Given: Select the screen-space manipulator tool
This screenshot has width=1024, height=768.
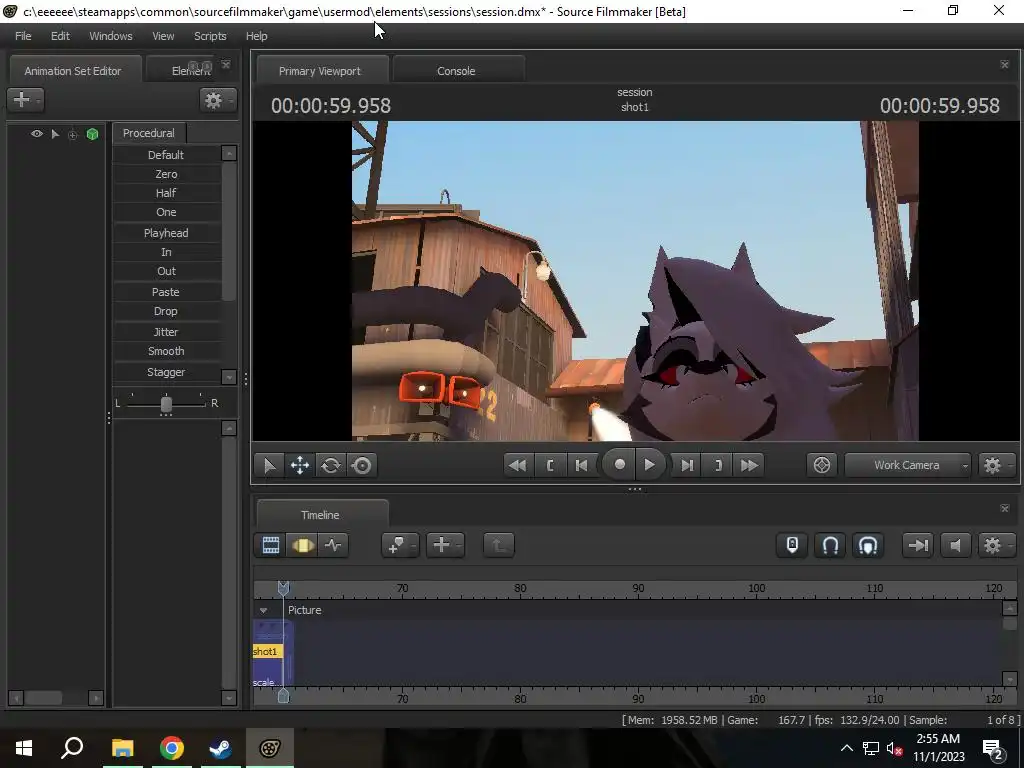Looking at the screenshot, I should tap(362, 465).
